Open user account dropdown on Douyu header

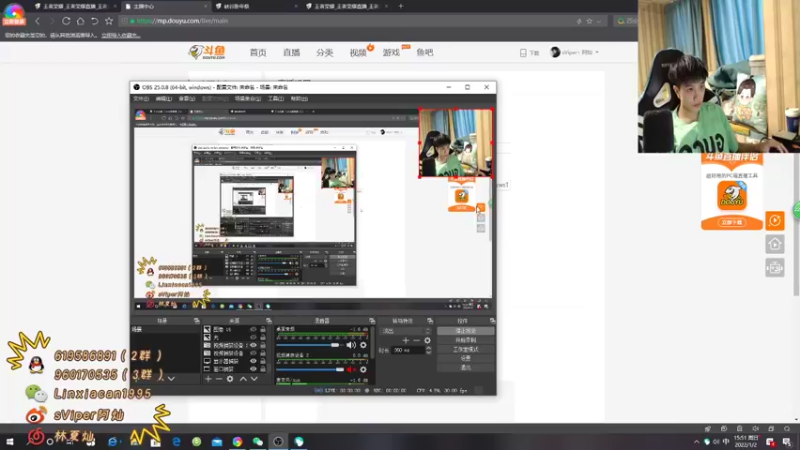pyautogui.click(x=574, y=52)
